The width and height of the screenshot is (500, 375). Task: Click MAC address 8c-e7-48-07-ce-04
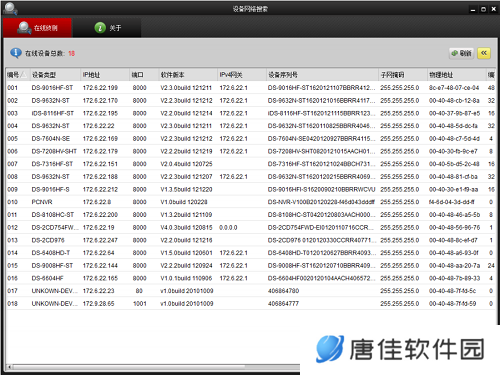click(x=454, y=88)
